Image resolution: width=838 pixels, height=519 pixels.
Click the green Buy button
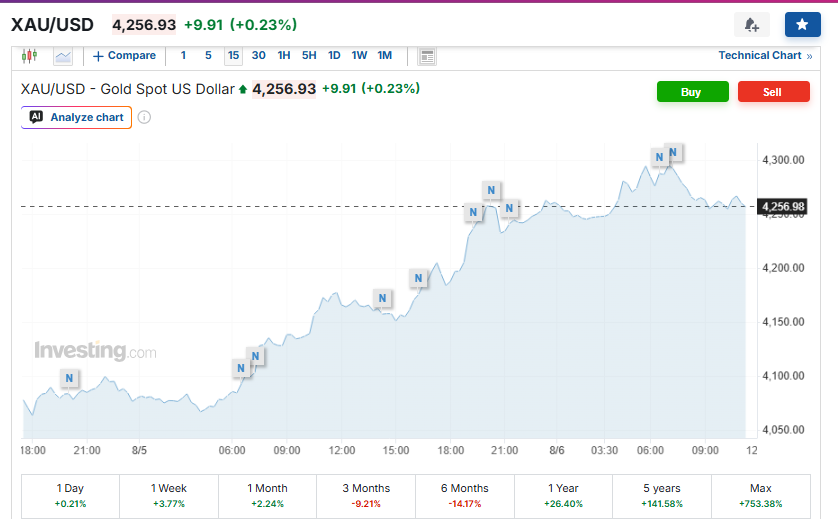pos(693,92)
